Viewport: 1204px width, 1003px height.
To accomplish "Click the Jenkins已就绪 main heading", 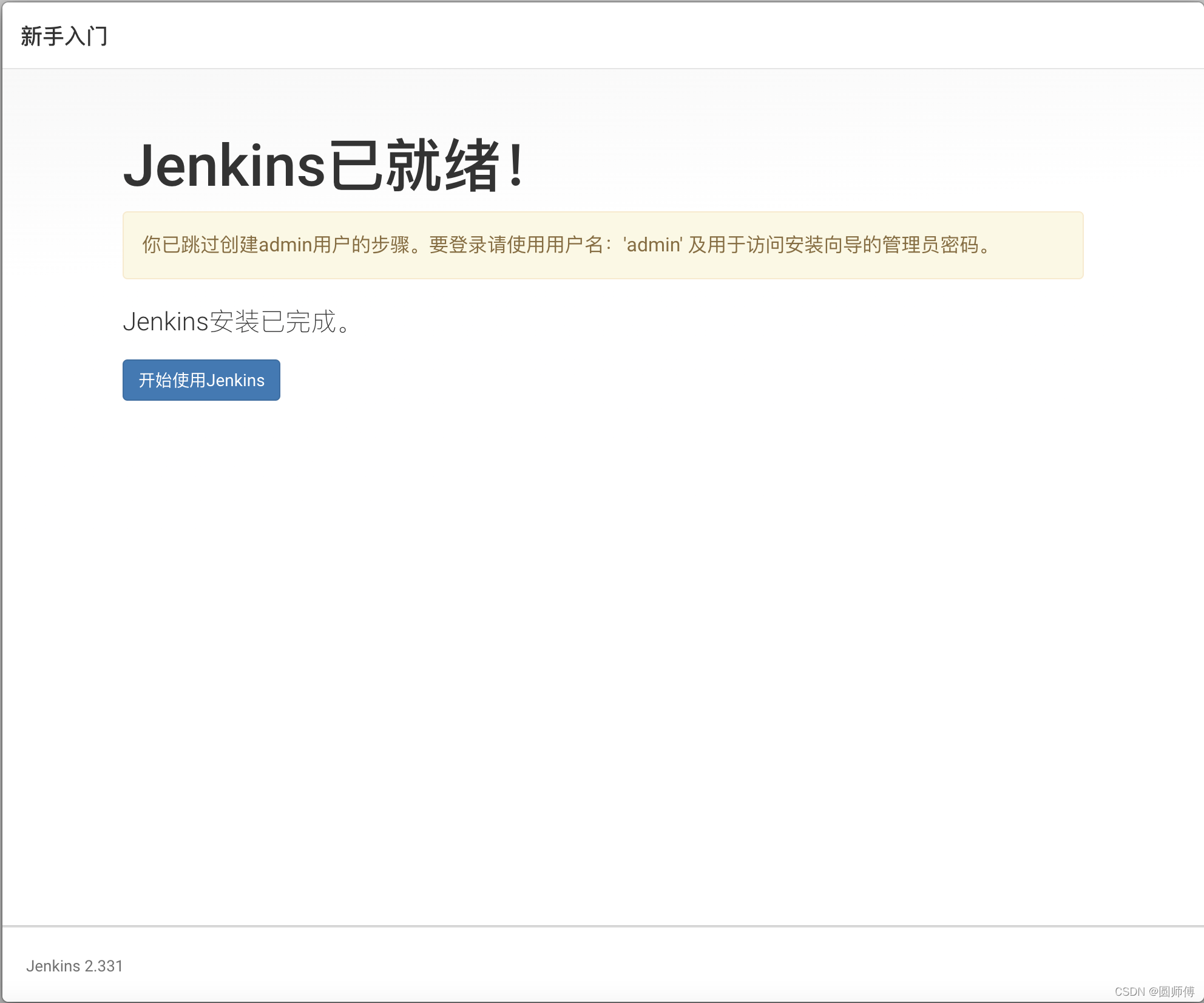I will [x=323, y=166].
